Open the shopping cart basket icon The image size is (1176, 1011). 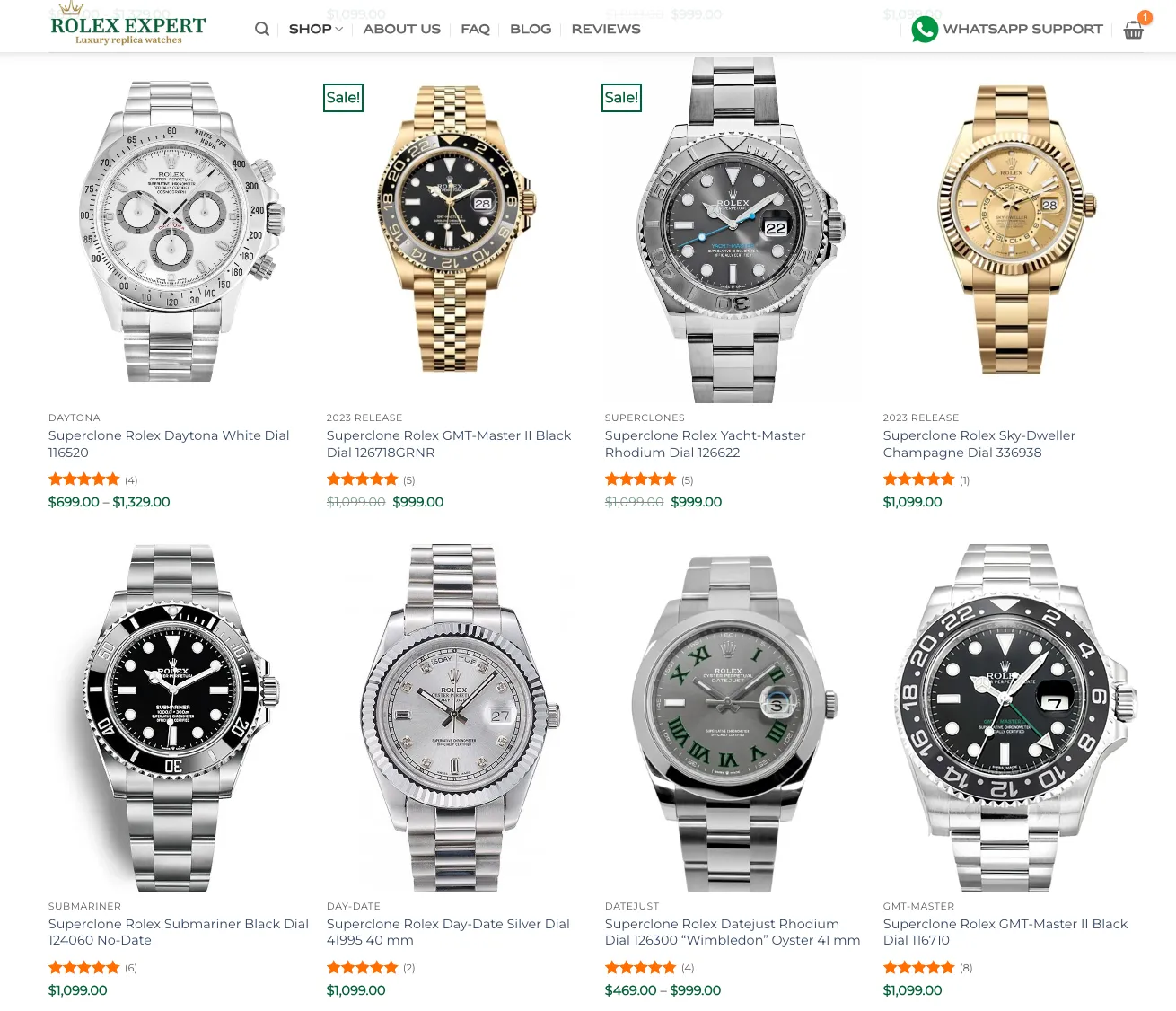[x=1134, y=31]
